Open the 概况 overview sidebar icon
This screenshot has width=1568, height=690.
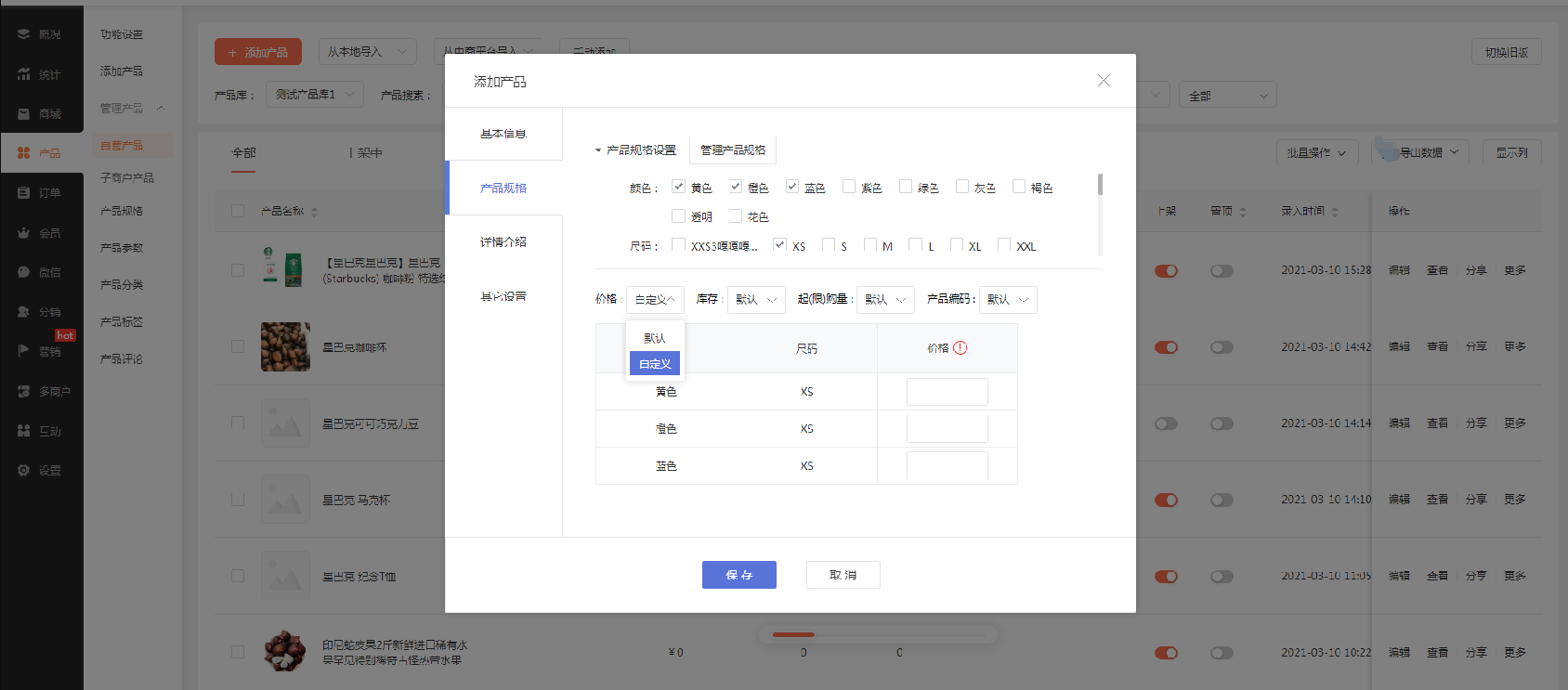coord(23,33)
